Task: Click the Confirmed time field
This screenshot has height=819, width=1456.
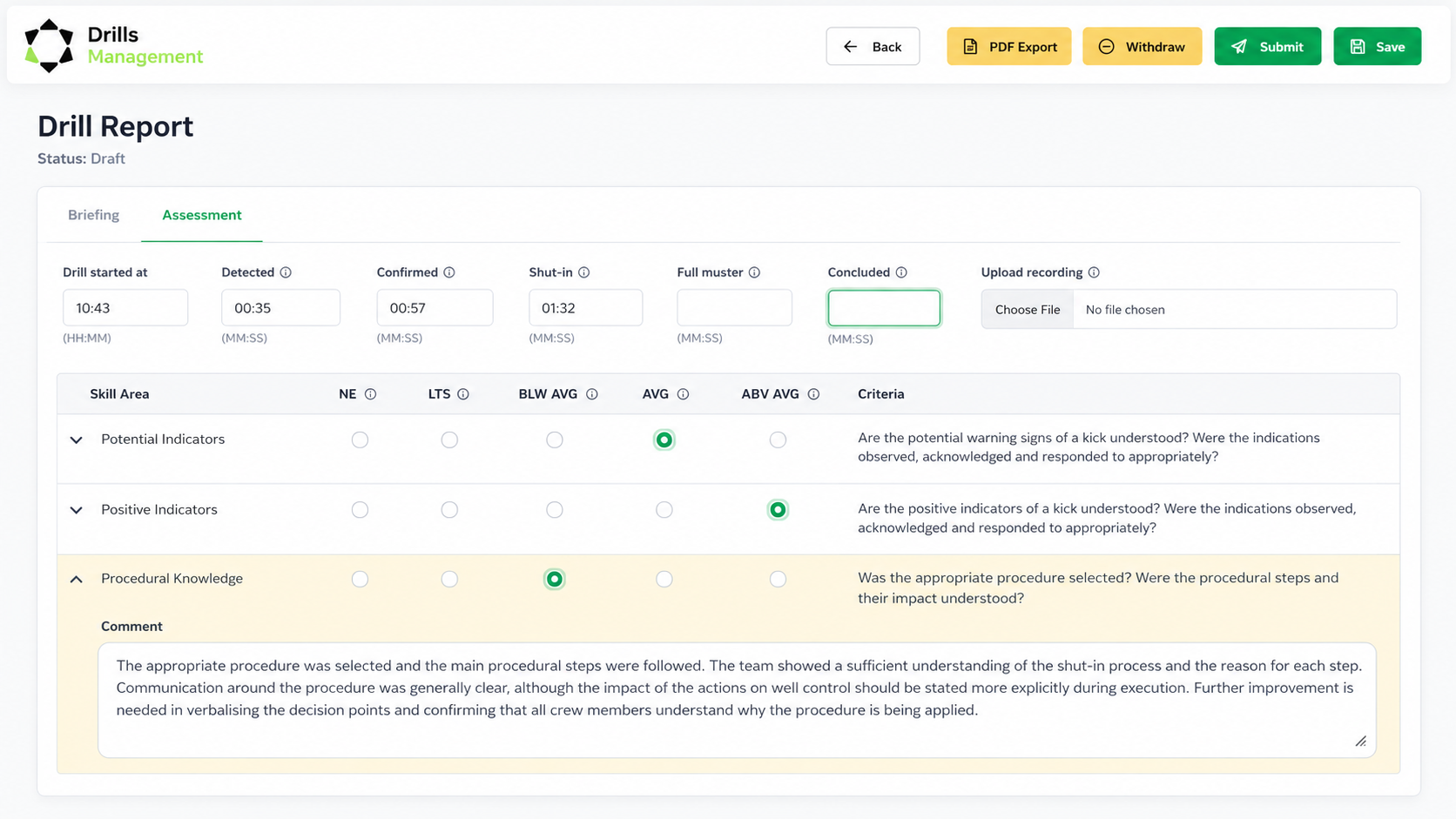Action: pos(435,308)
